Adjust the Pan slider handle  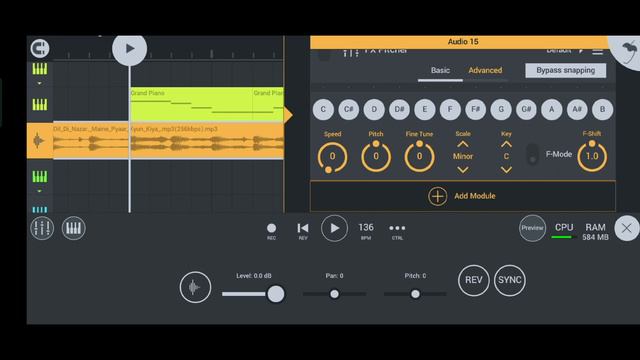(x=334, y=294)
